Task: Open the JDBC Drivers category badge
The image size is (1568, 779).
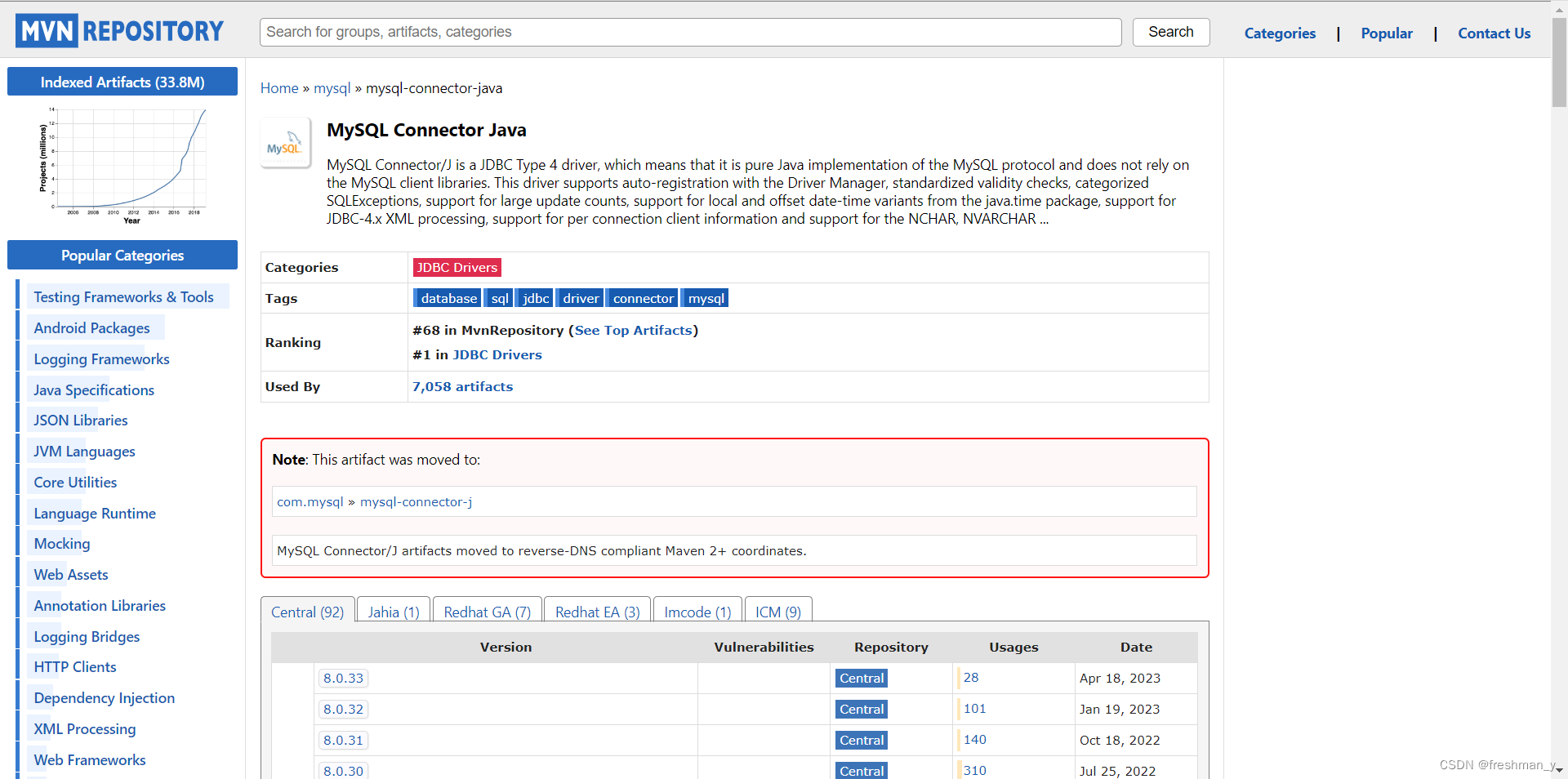Action: [457, 267]
